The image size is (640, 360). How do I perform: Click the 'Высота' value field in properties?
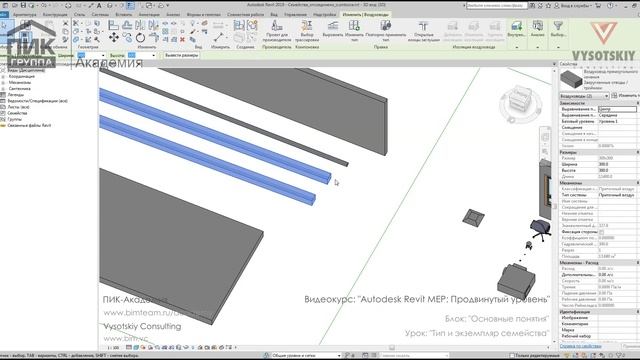tap(618, 171)
